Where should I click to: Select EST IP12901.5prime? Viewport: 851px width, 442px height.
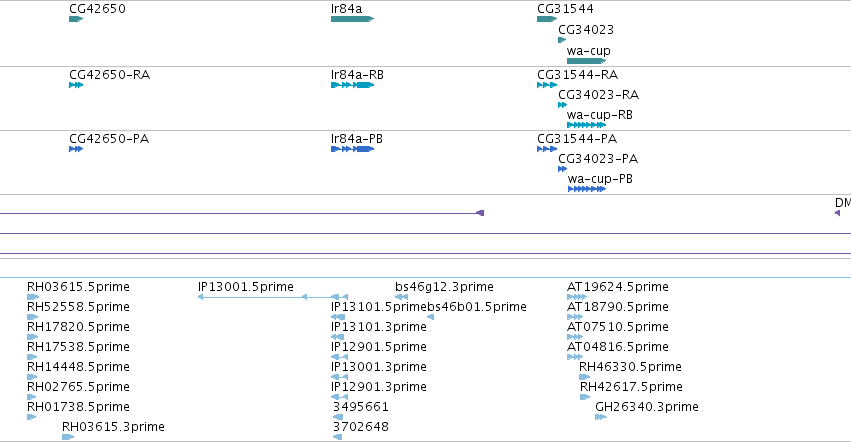click(378, 346)
